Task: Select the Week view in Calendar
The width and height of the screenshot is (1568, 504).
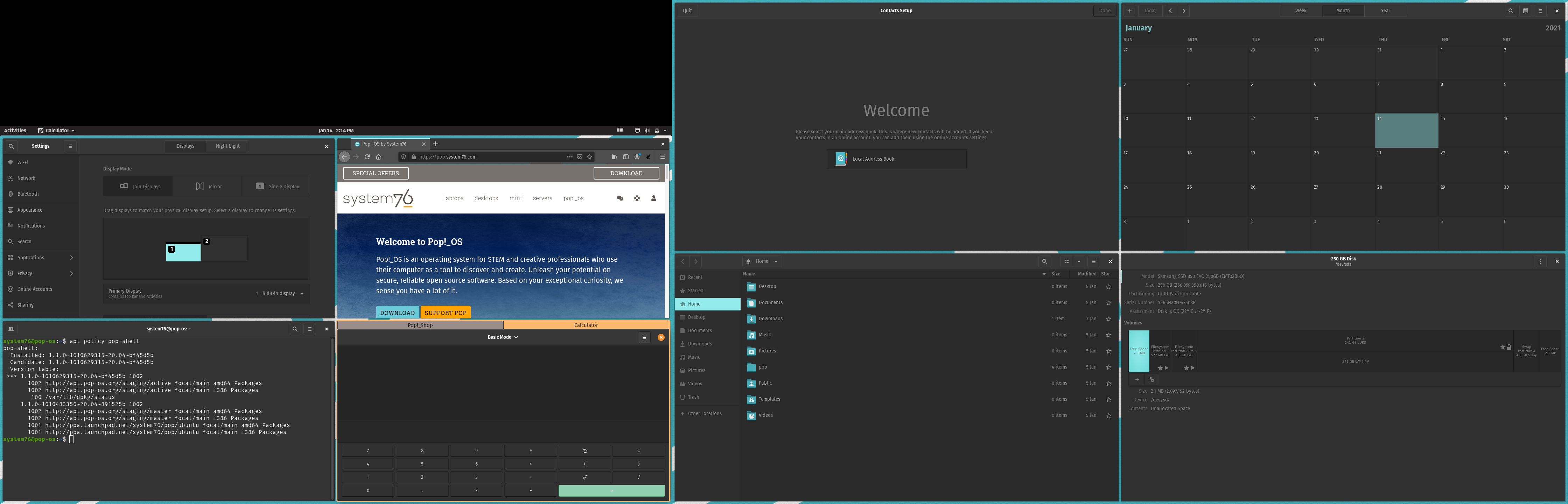Action: 1300,11
